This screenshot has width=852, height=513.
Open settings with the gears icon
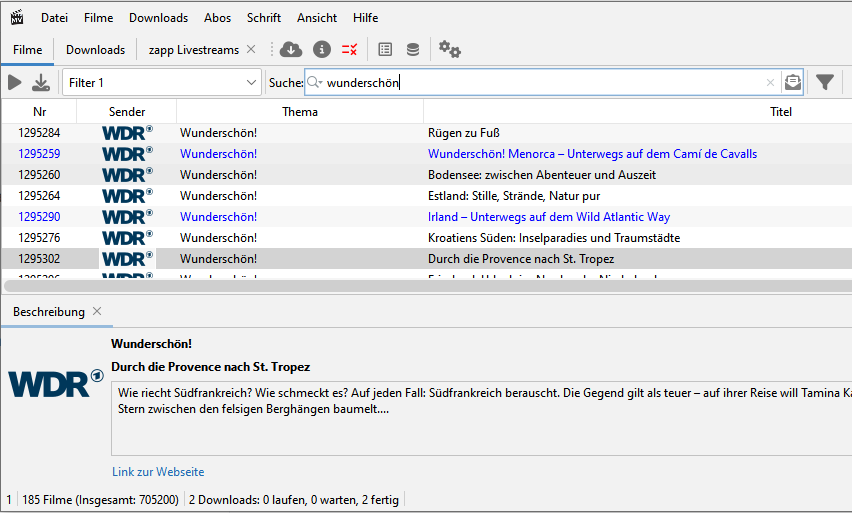click(449, 49)
